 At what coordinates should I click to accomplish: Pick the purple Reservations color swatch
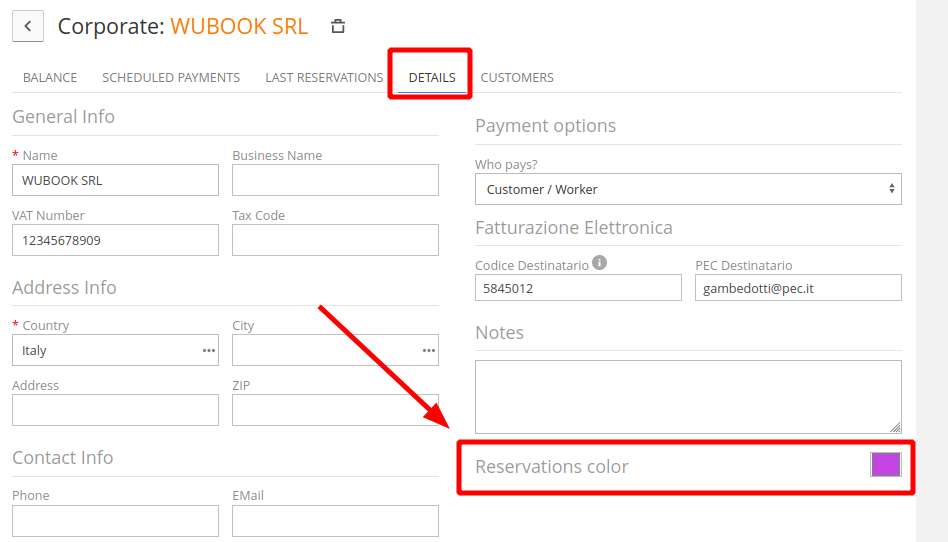[x=885, y=465]
